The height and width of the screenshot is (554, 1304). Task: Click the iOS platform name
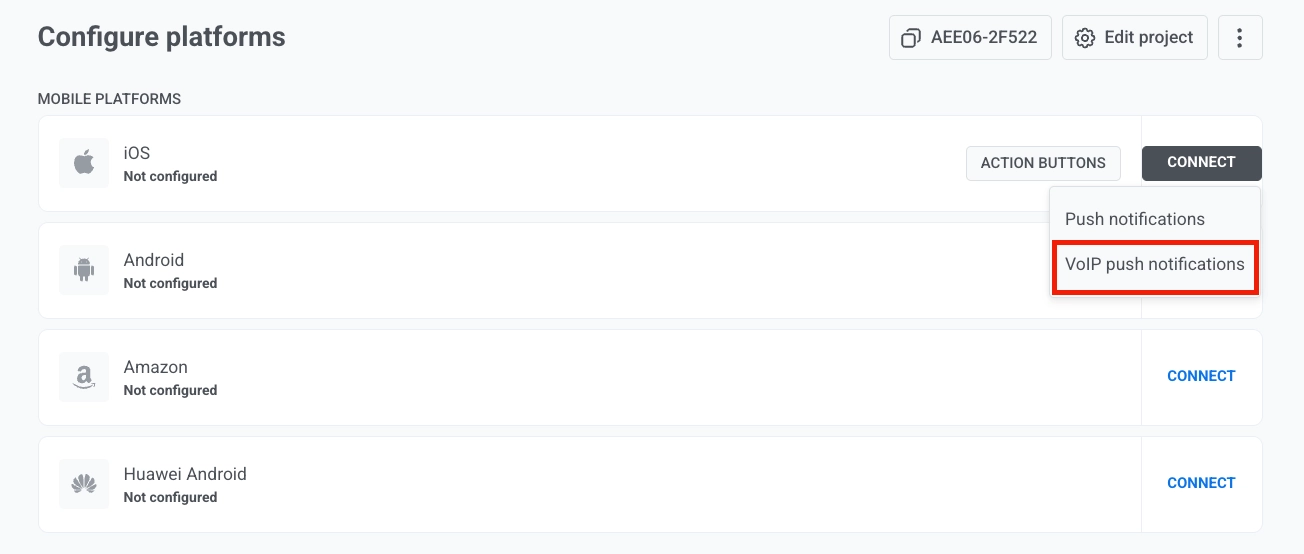pos(137,153)
